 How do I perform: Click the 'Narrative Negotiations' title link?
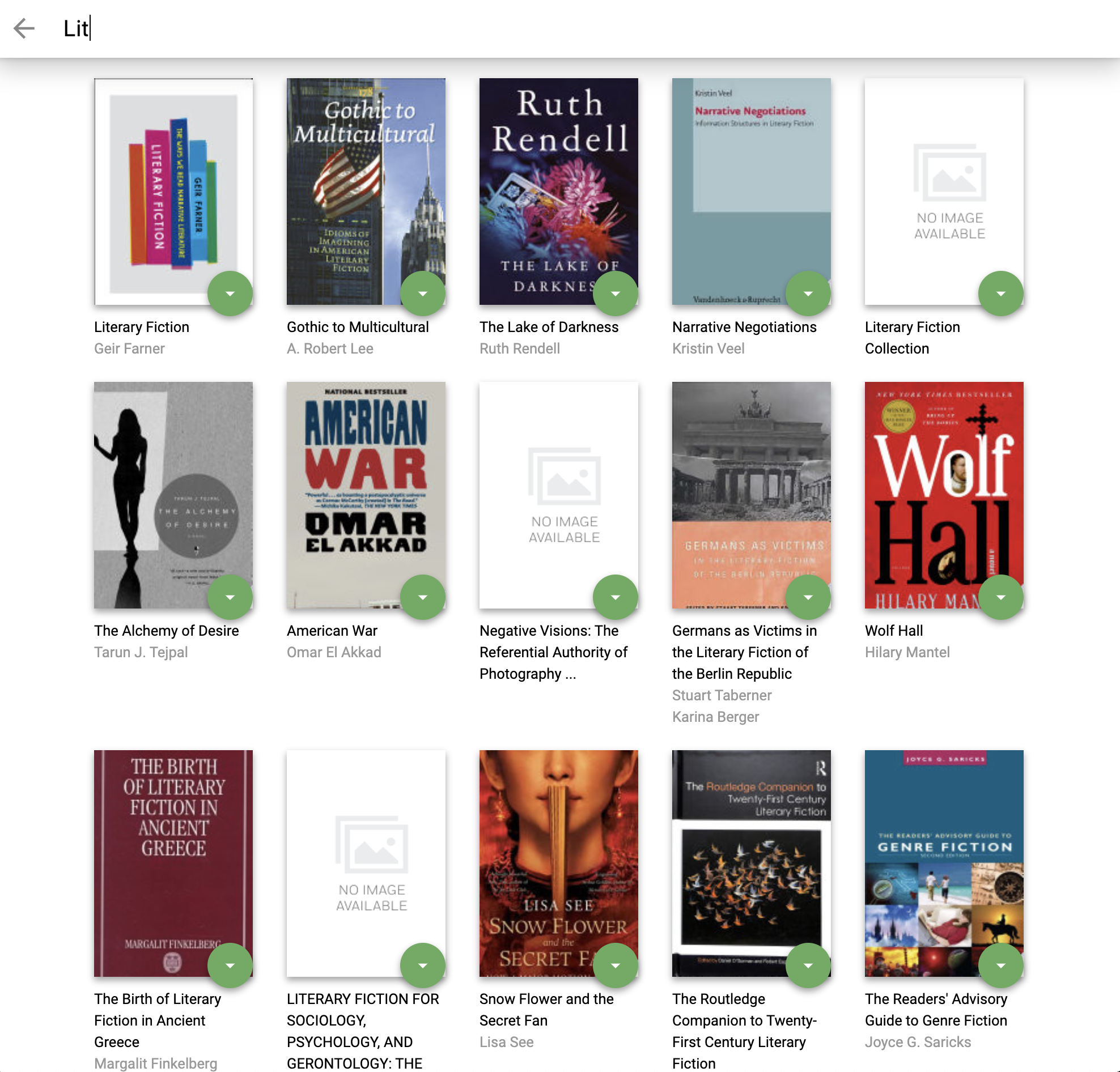pyautogui.click(x=744, y=327)
